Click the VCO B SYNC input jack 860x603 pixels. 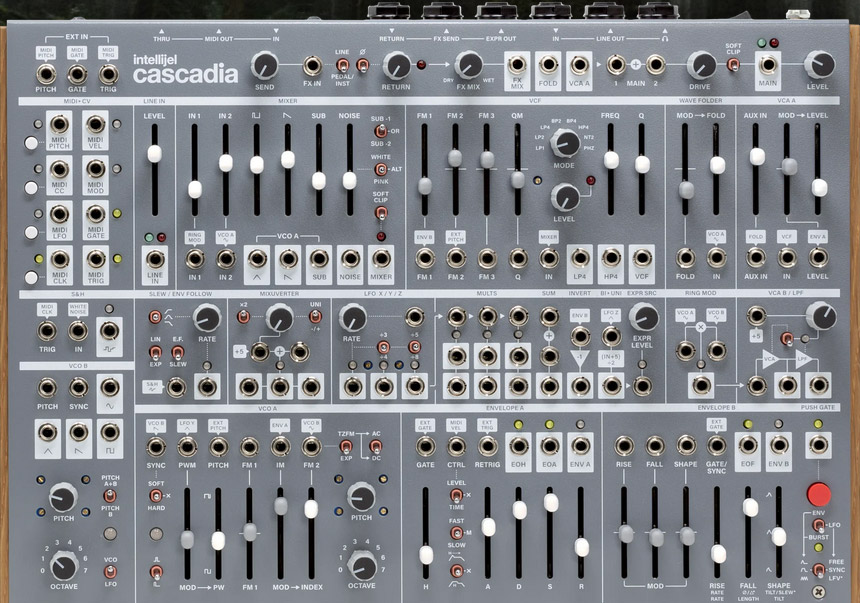pyautogui.click(x=78, y=387)
